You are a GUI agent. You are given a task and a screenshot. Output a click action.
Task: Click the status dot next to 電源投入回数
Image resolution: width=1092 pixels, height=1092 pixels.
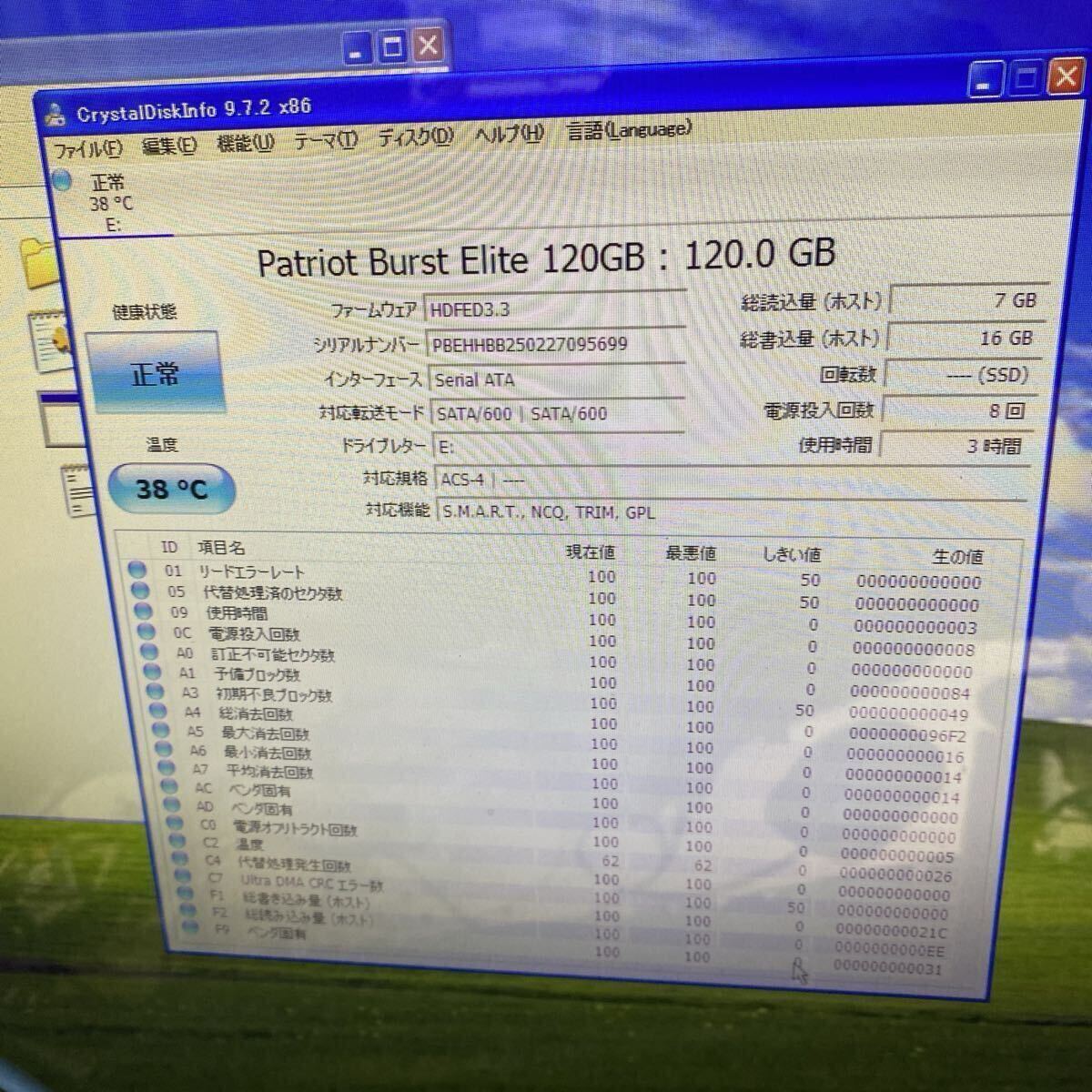point(147,630)
